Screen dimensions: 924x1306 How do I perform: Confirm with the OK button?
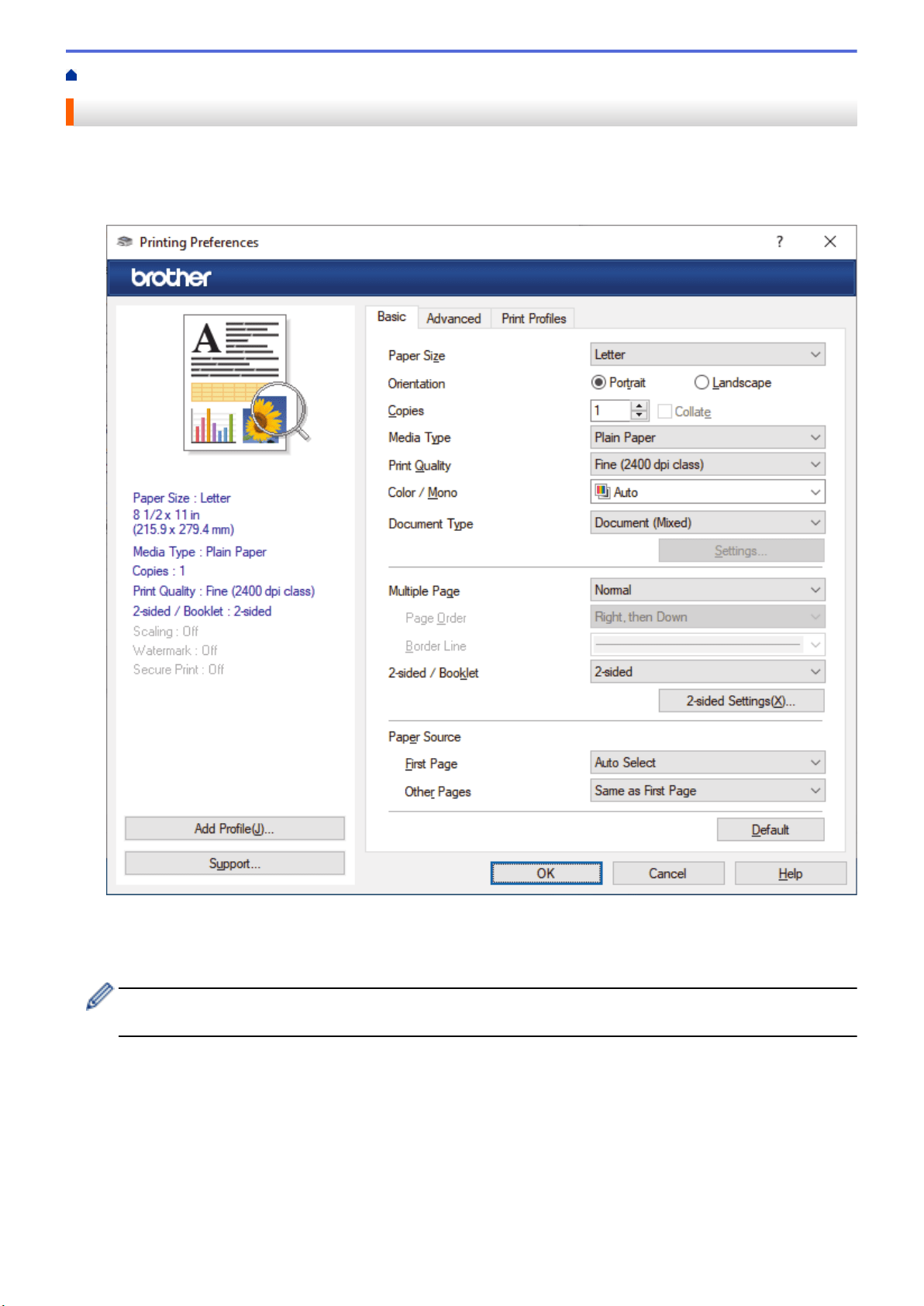coord(546,874)
